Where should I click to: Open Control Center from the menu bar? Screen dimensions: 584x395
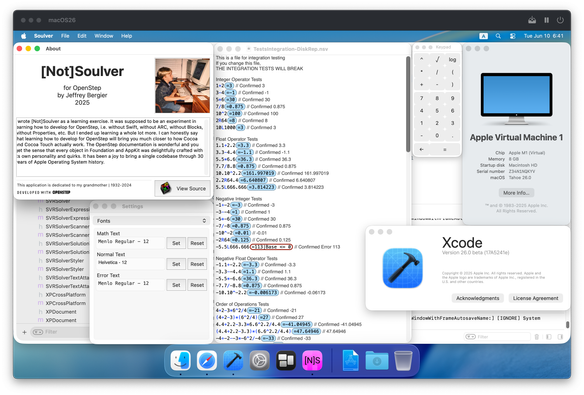tap(512, 36)
